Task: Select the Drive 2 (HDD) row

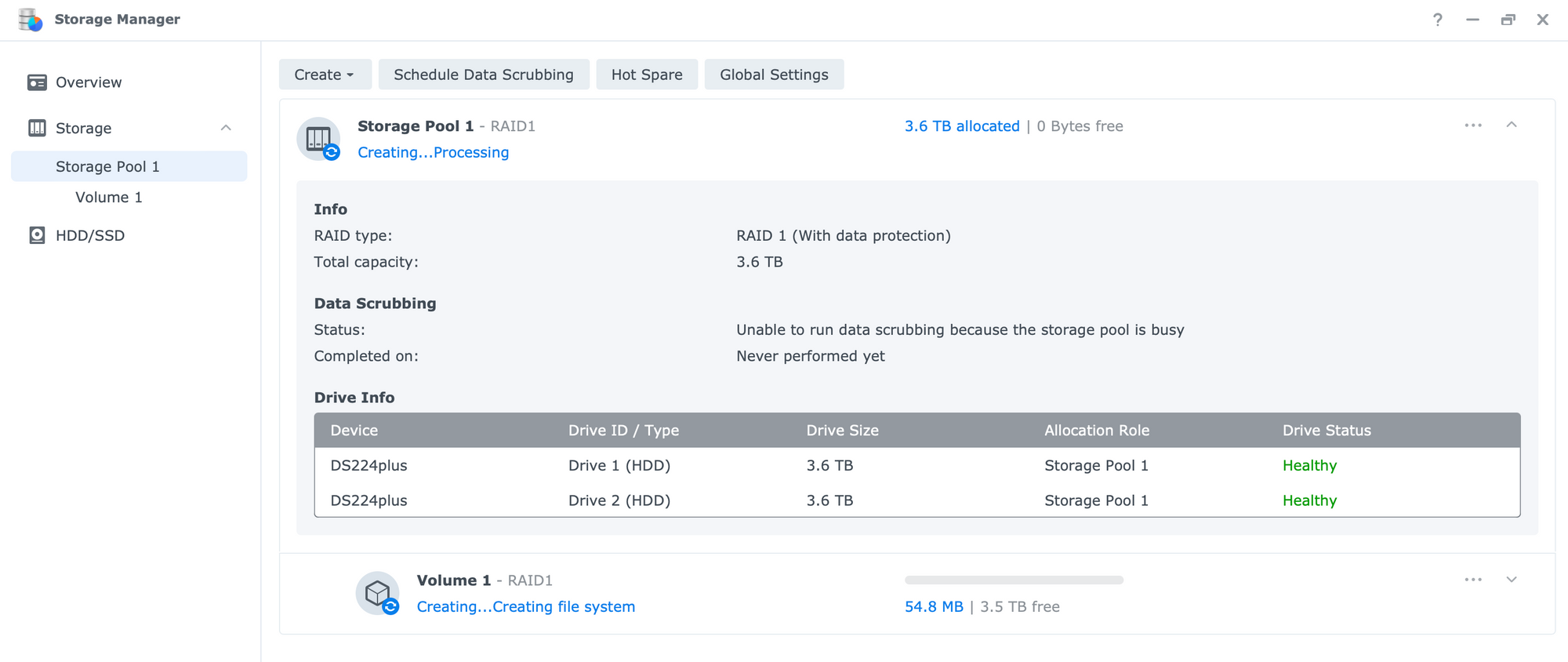Action: 917,500
